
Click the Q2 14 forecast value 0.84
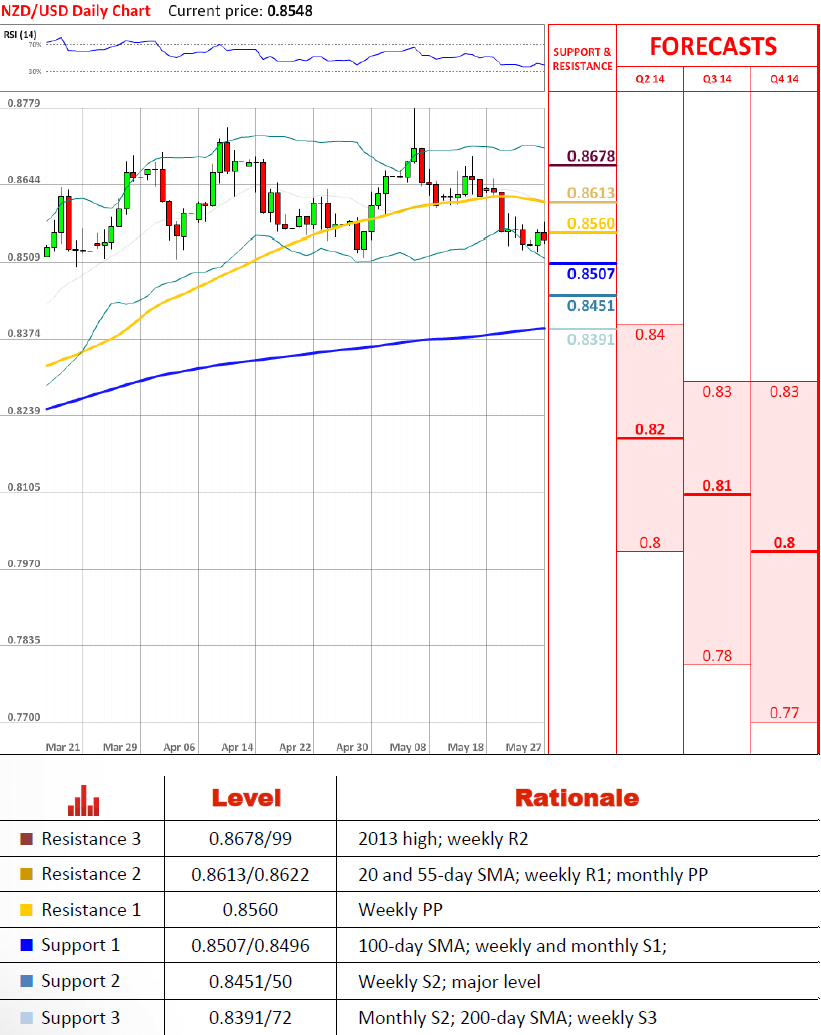pos(650,335)
